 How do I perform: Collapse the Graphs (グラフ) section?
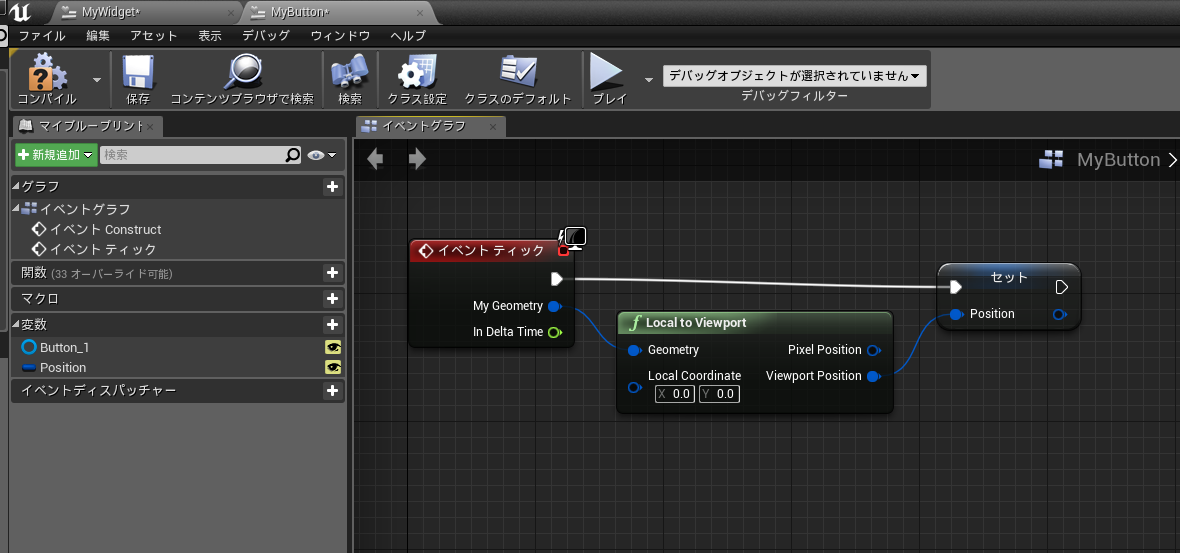[x=17, y=187]
